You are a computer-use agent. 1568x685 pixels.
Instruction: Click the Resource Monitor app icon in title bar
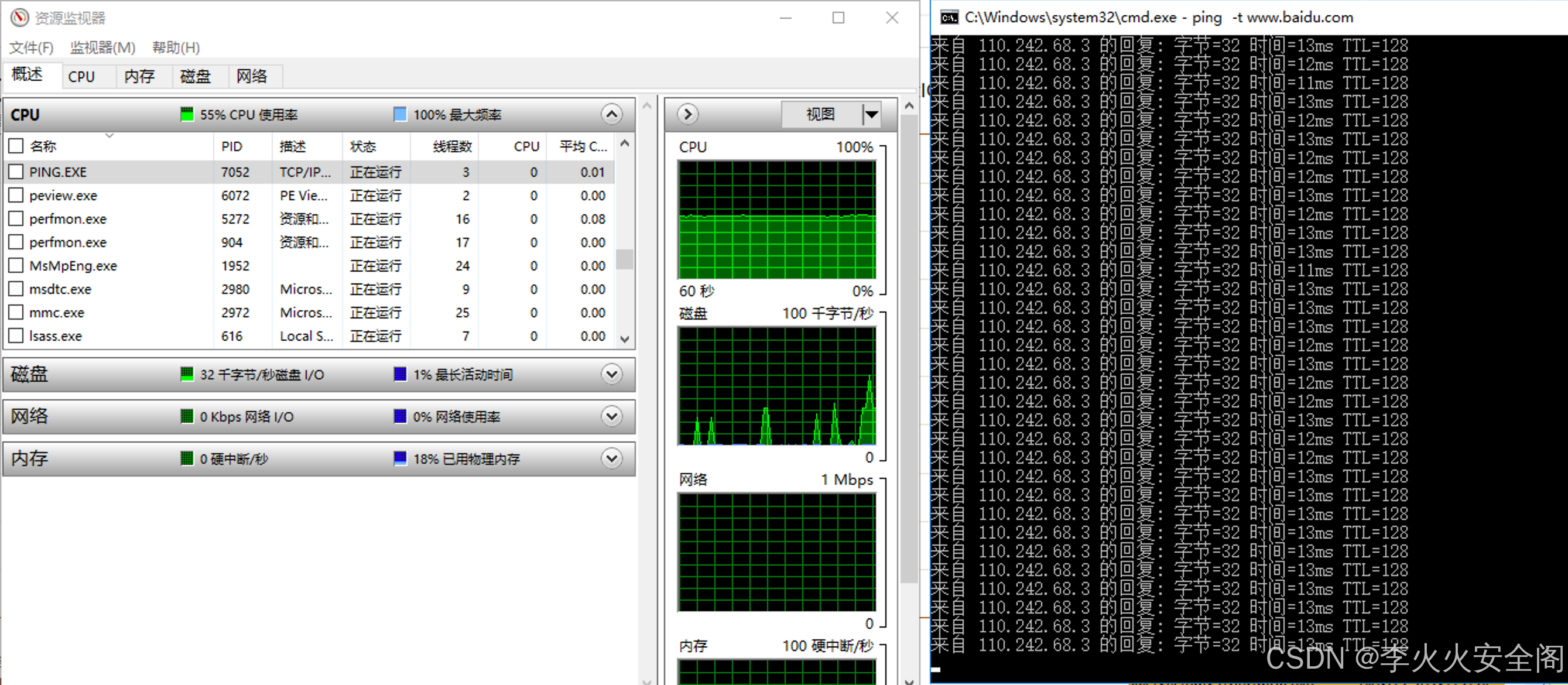pos(19,18)
